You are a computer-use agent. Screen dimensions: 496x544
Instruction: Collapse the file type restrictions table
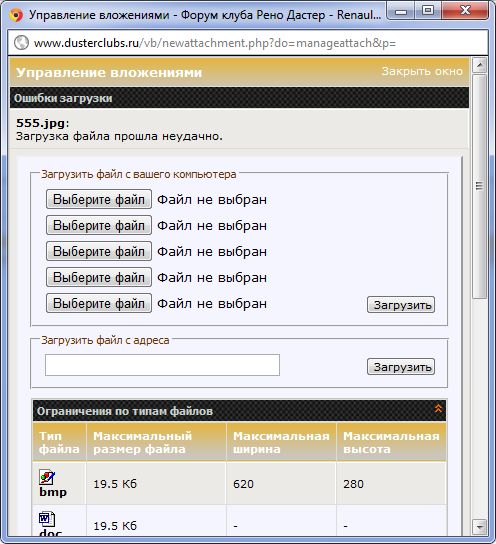coord(438,408)
